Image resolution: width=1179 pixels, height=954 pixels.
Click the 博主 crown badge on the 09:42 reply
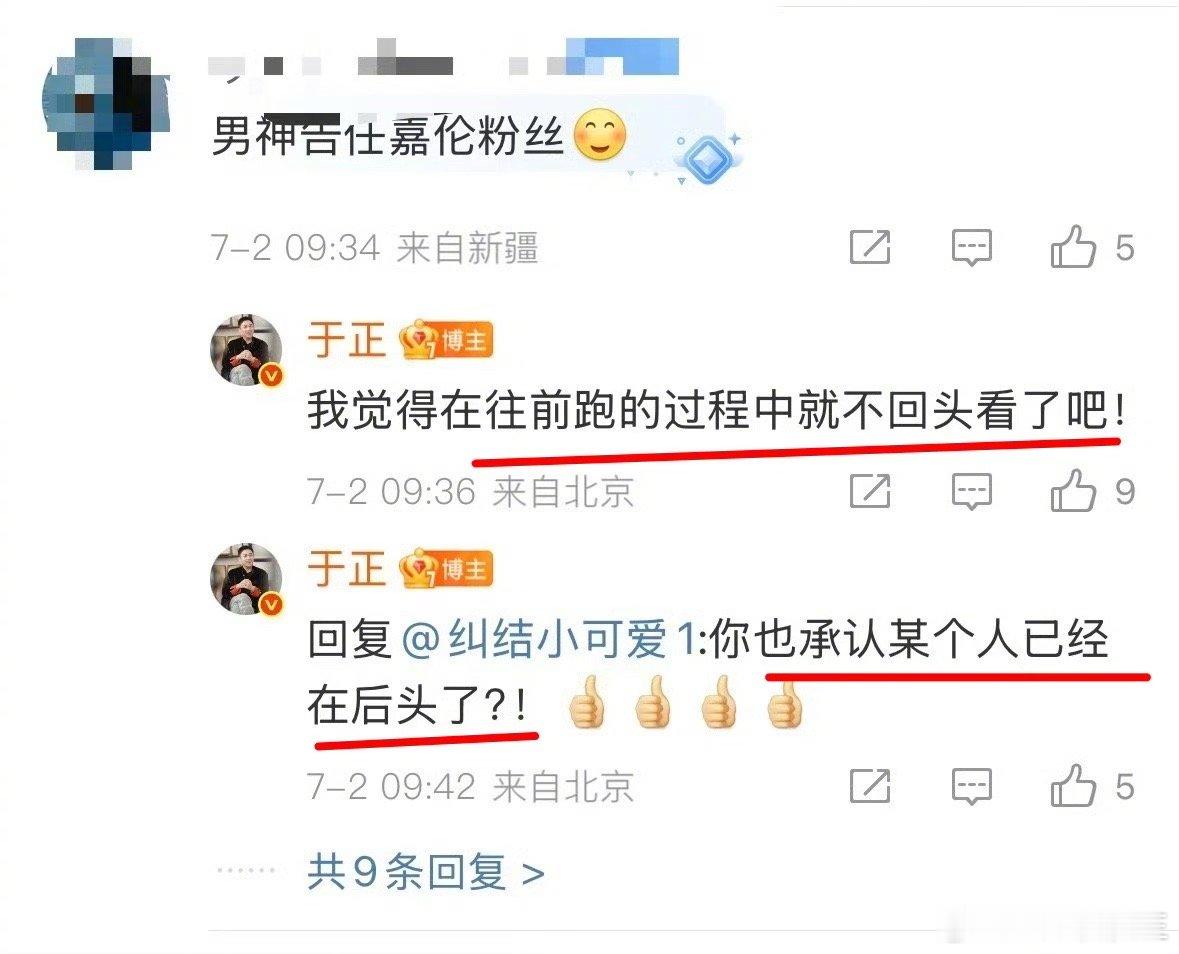(445, 569)
